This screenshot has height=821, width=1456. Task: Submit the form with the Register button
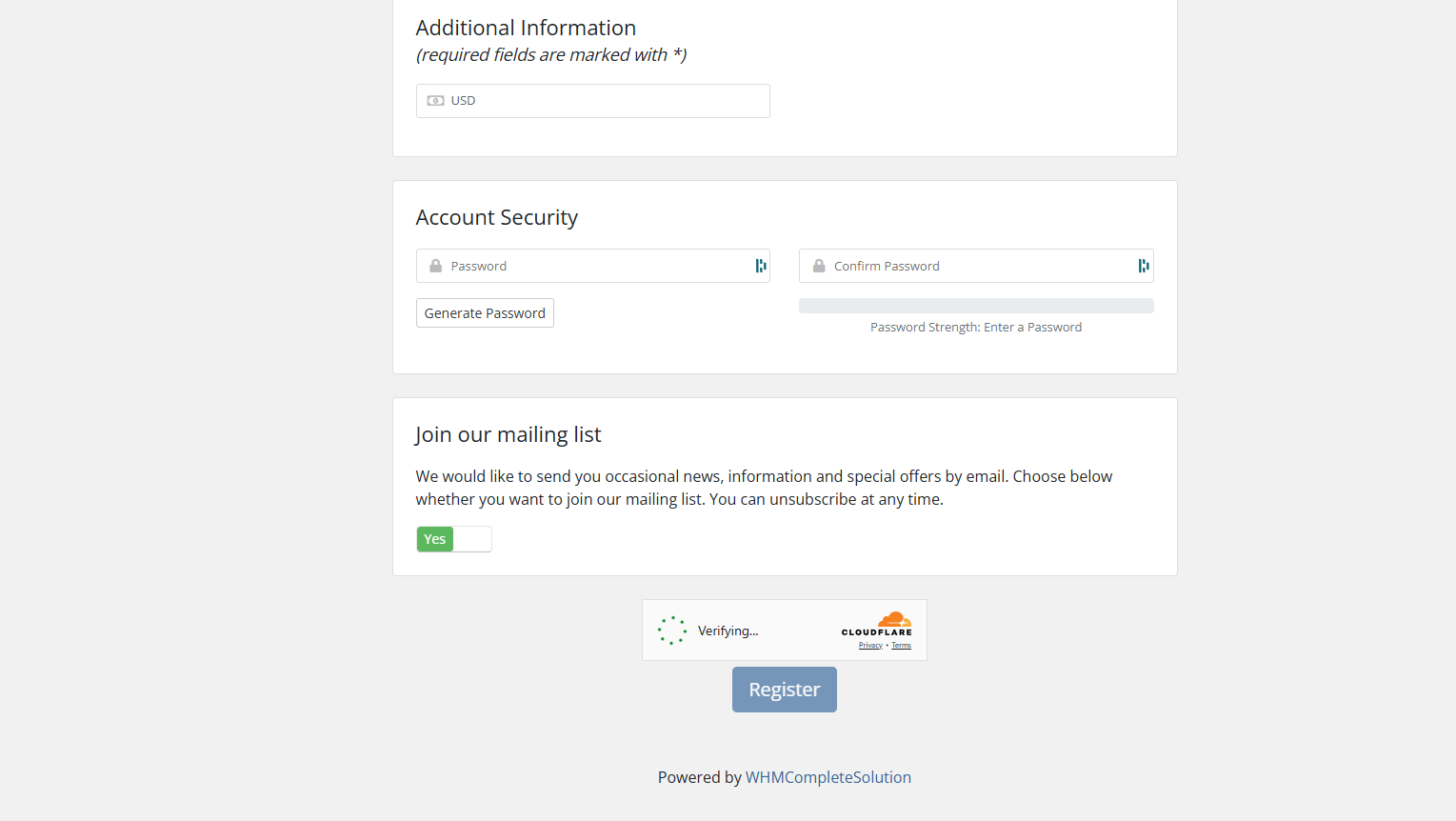pos(784,690)
